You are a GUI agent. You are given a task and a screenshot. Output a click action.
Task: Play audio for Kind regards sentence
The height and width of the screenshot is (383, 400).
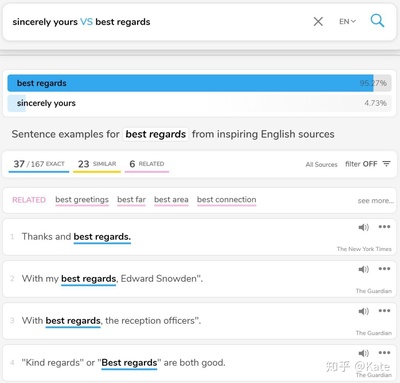(x=364, y=353)
